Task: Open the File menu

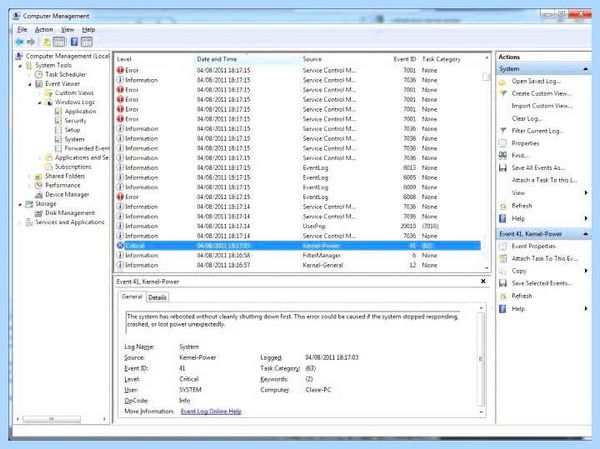Action: click(x=22, y=29)
